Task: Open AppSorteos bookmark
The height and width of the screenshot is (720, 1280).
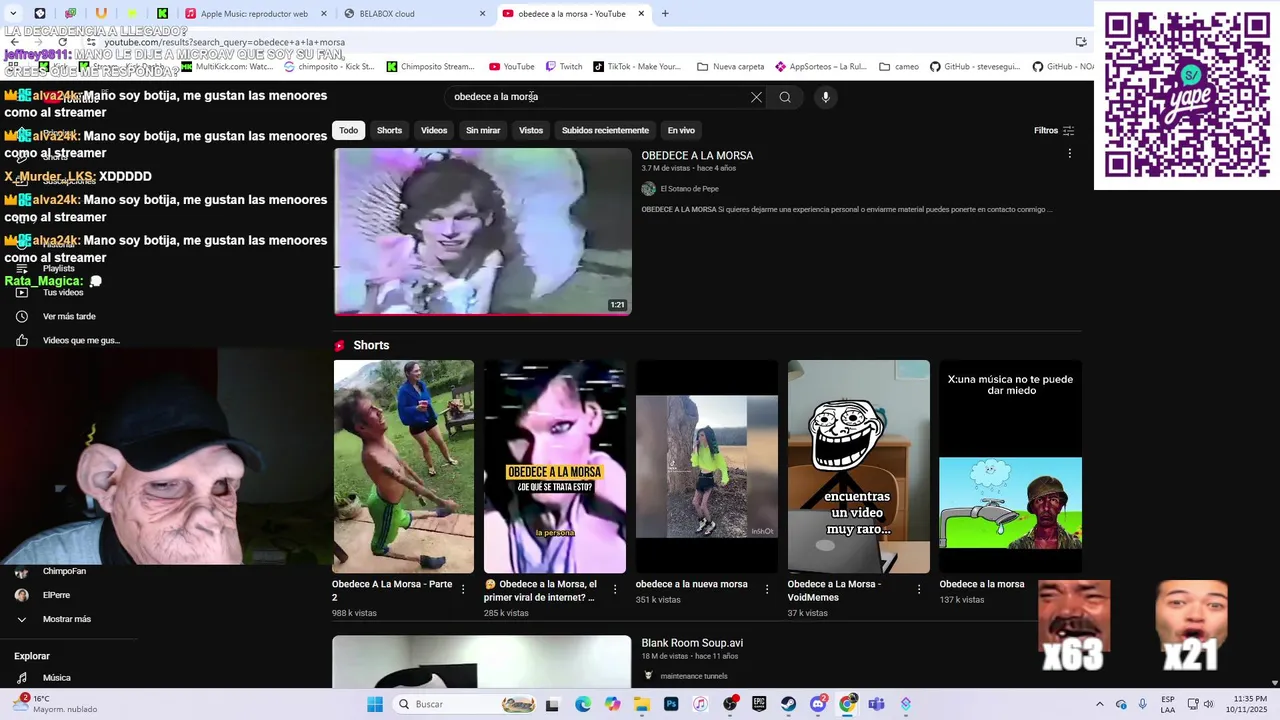Action: tap(821, 67)
